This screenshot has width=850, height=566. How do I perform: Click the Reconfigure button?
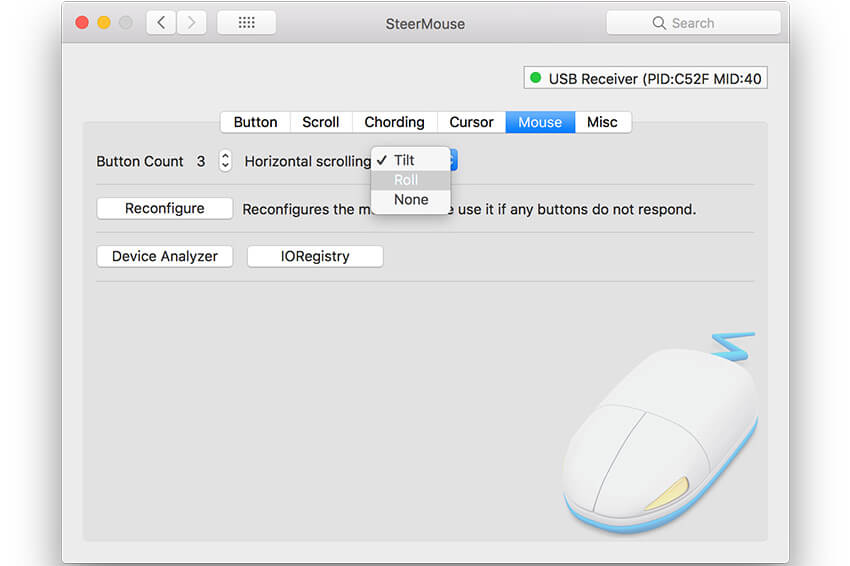click(x=165, y=208)
